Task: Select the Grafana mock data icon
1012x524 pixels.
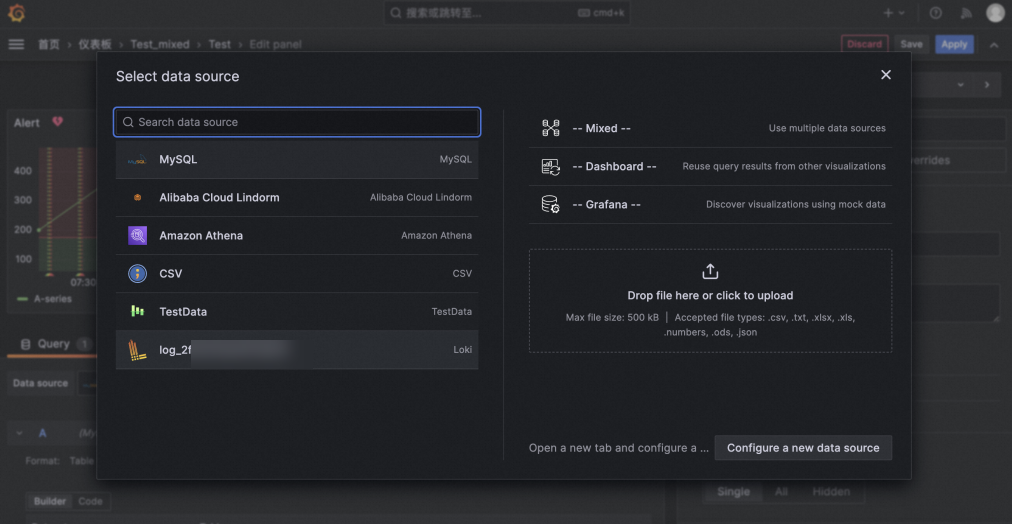Action: [550, 205]
